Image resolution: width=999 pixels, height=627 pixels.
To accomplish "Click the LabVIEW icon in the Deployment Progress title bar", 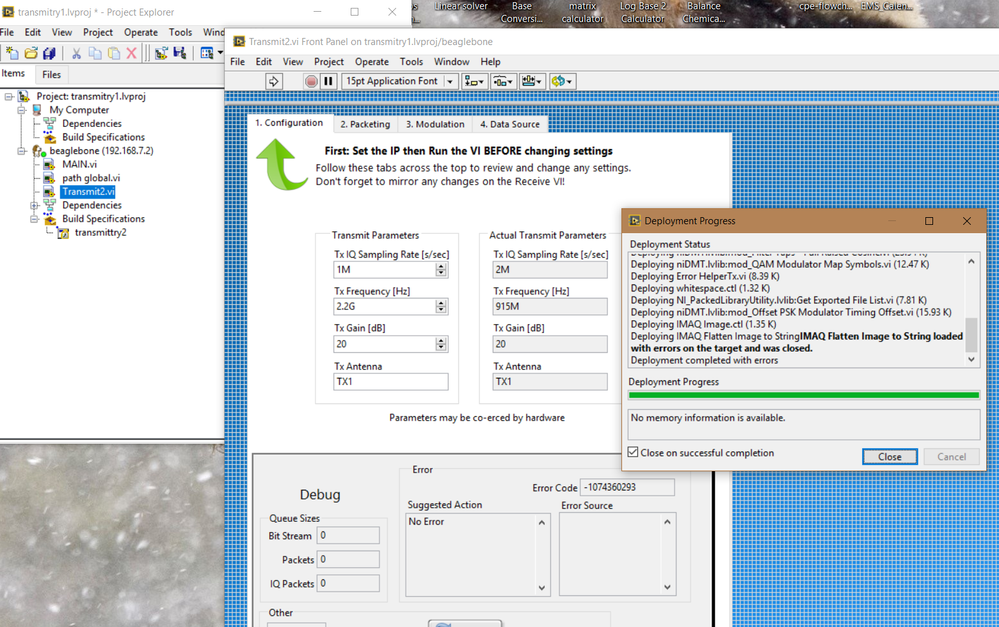I will pyautogui.click(x=635, y=220).
